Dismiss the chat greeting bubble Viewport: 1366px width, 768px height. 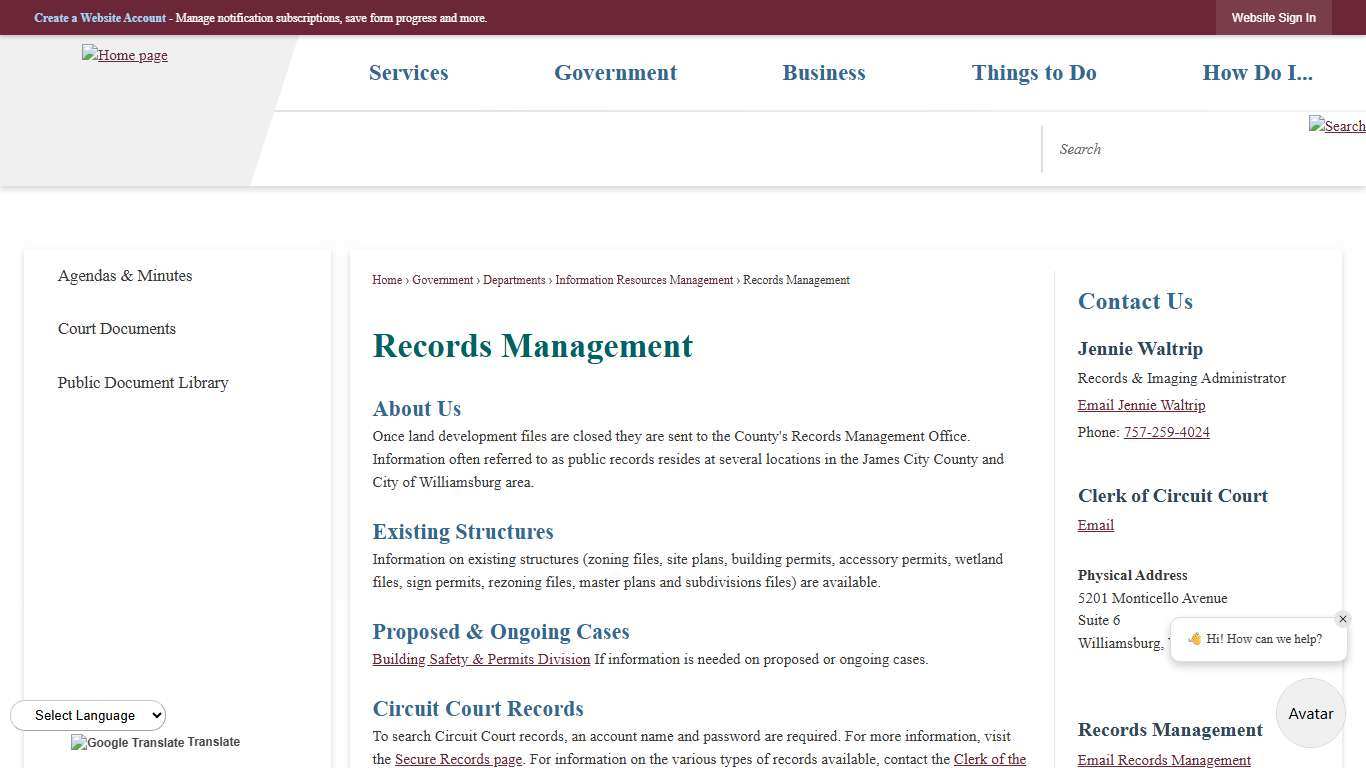[1343, 619]
